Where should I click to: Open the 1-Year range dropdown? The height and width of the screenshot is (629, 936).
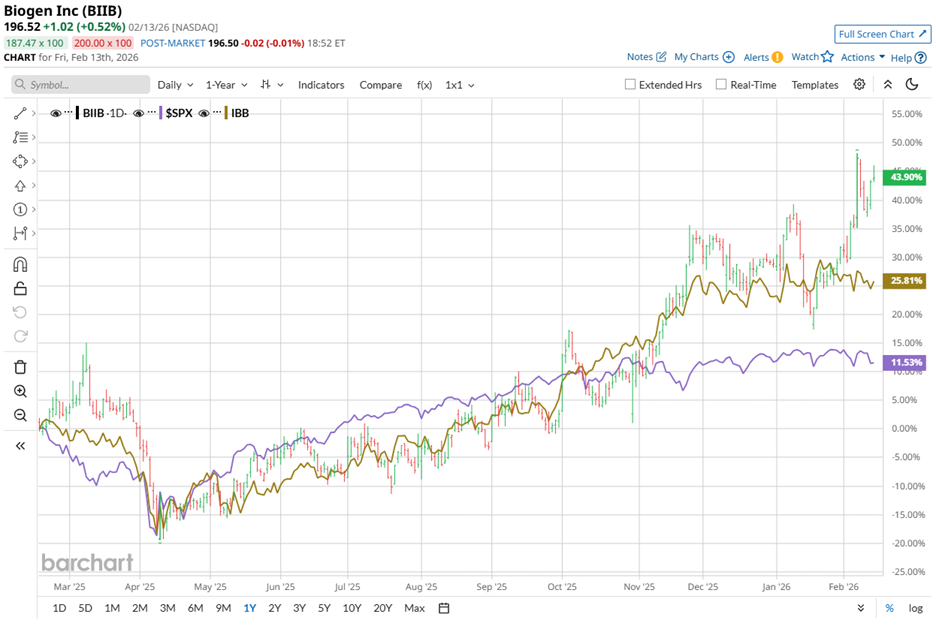222,85
